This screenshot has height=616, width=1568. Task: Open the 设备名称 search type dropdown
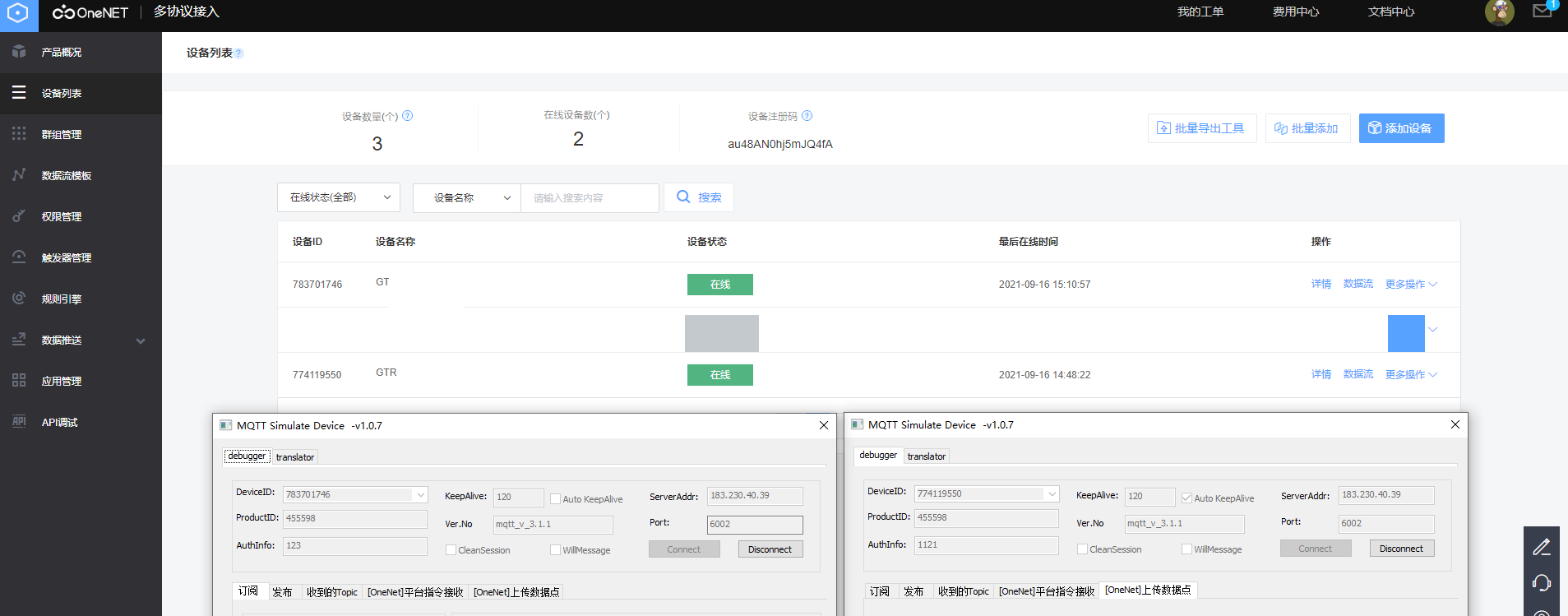click(x=467, y=197)
